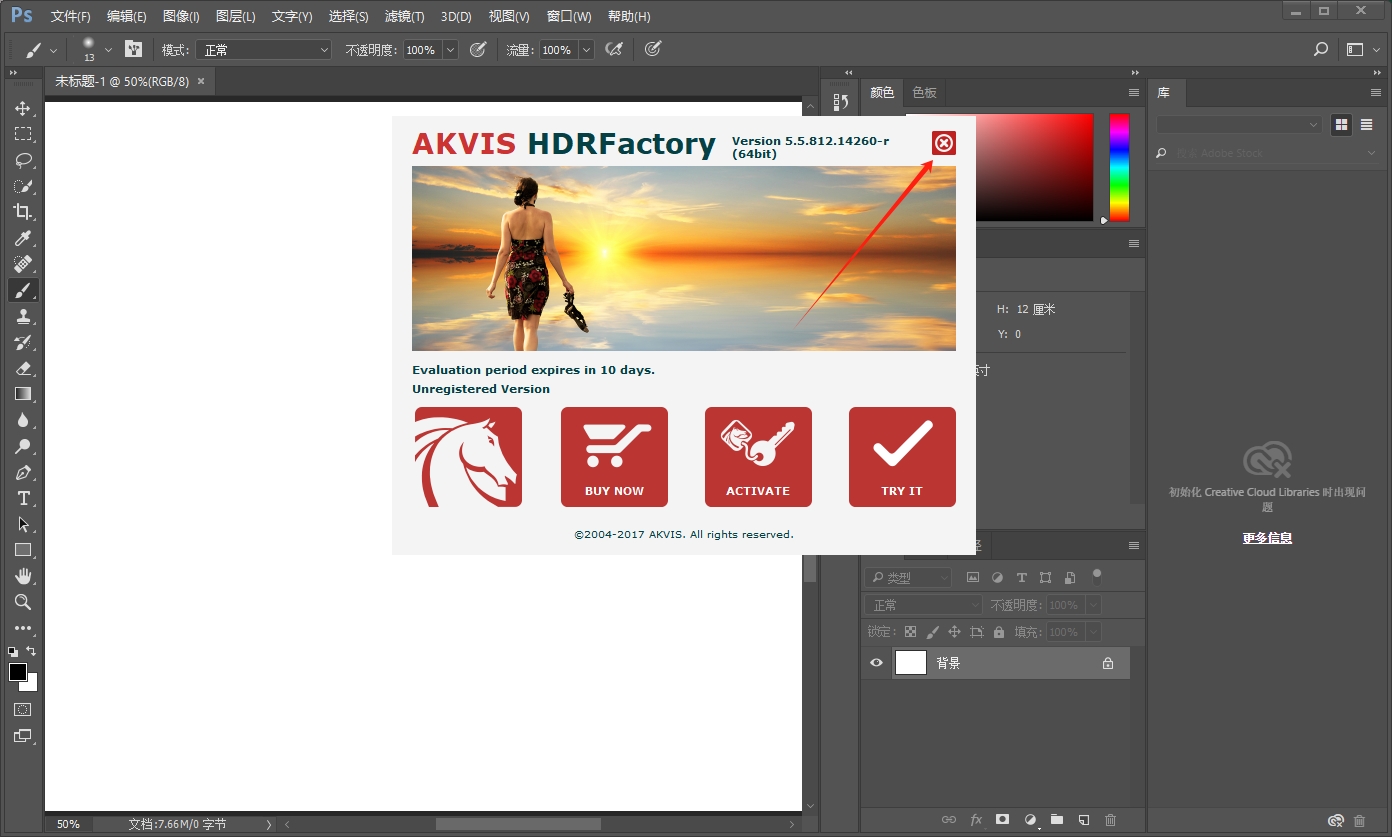Toggle lock position

(x=954, y=632)
